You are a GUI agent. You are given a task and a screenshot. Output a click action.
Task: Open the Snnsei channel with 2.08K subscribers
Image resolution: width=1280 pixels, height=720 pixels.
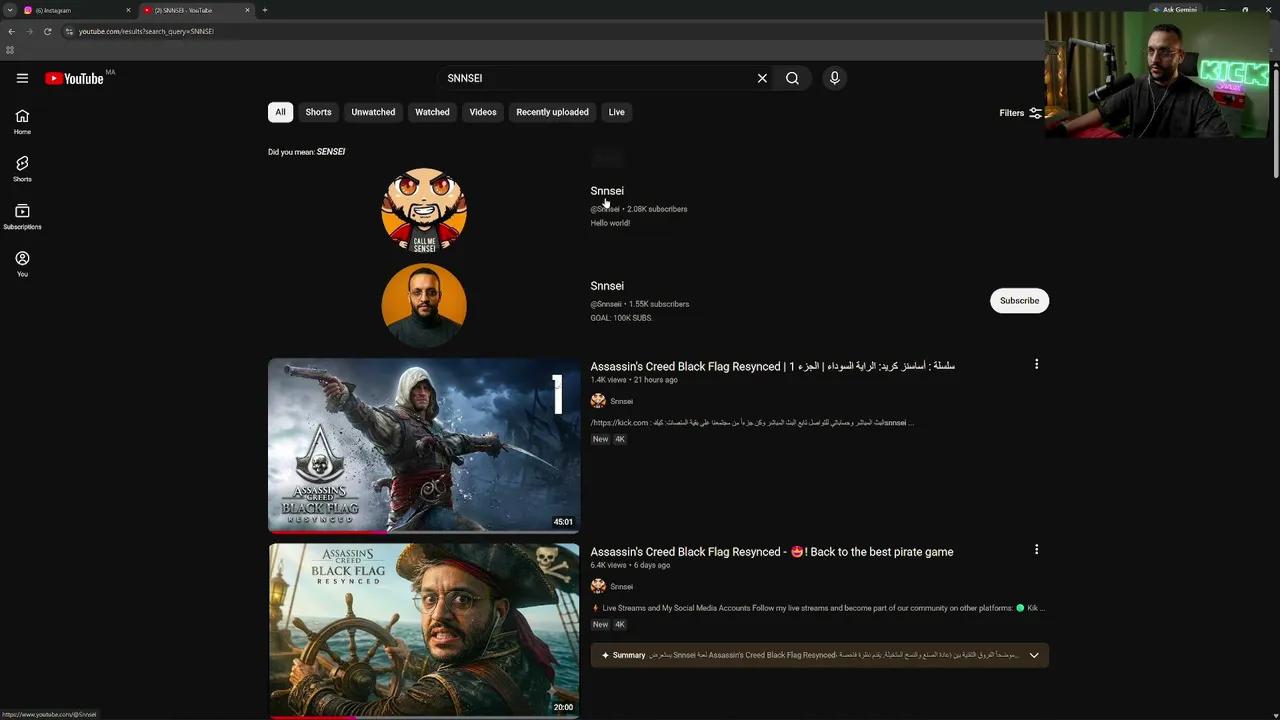point(607,191)
